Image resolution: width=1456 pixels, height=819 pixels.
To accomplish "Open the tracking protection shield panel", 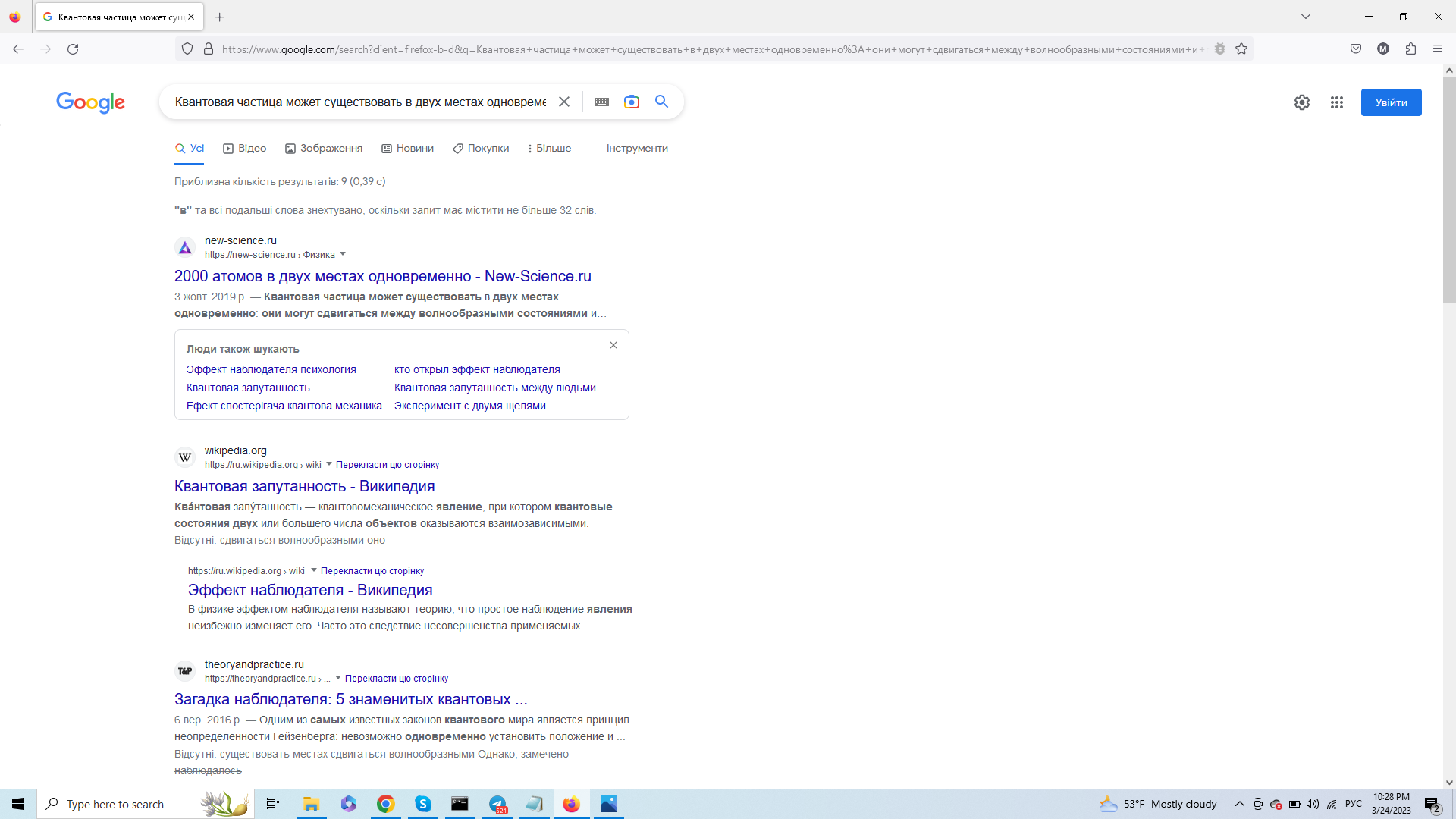I will [187, 49].
